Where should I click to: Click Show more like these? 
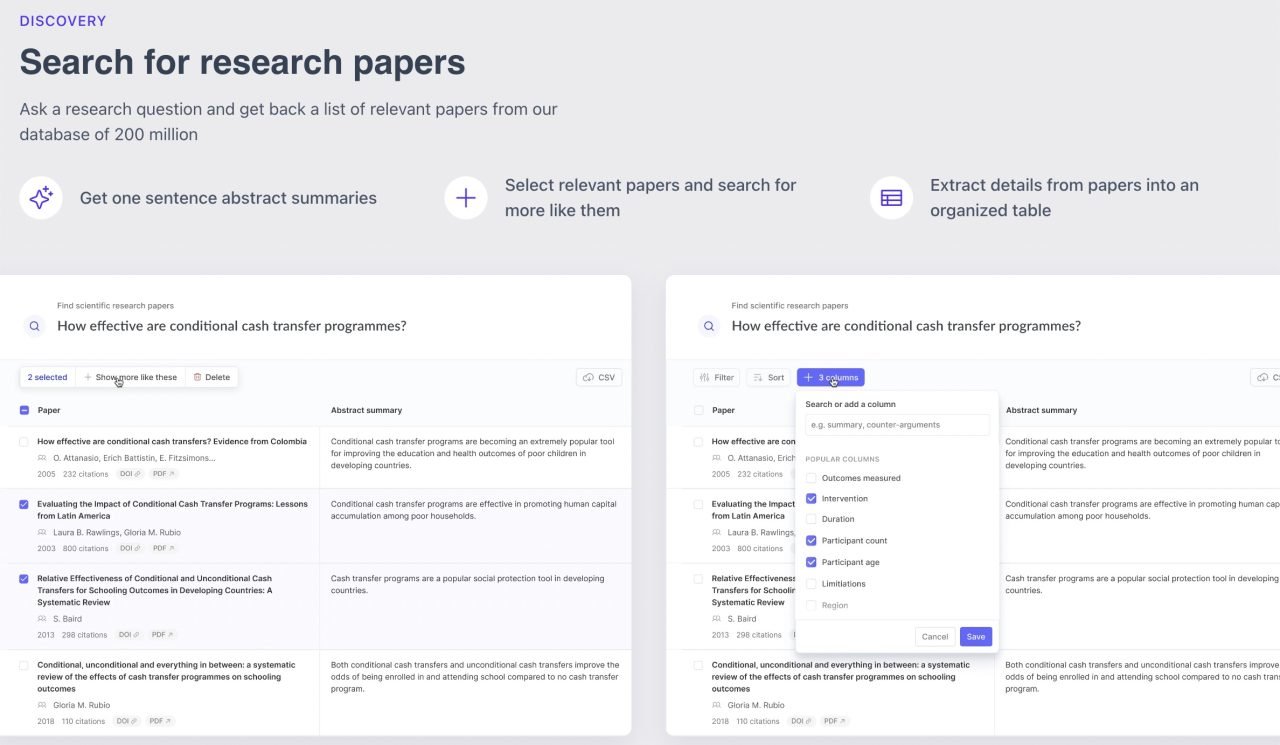click(x=131, y=377)
